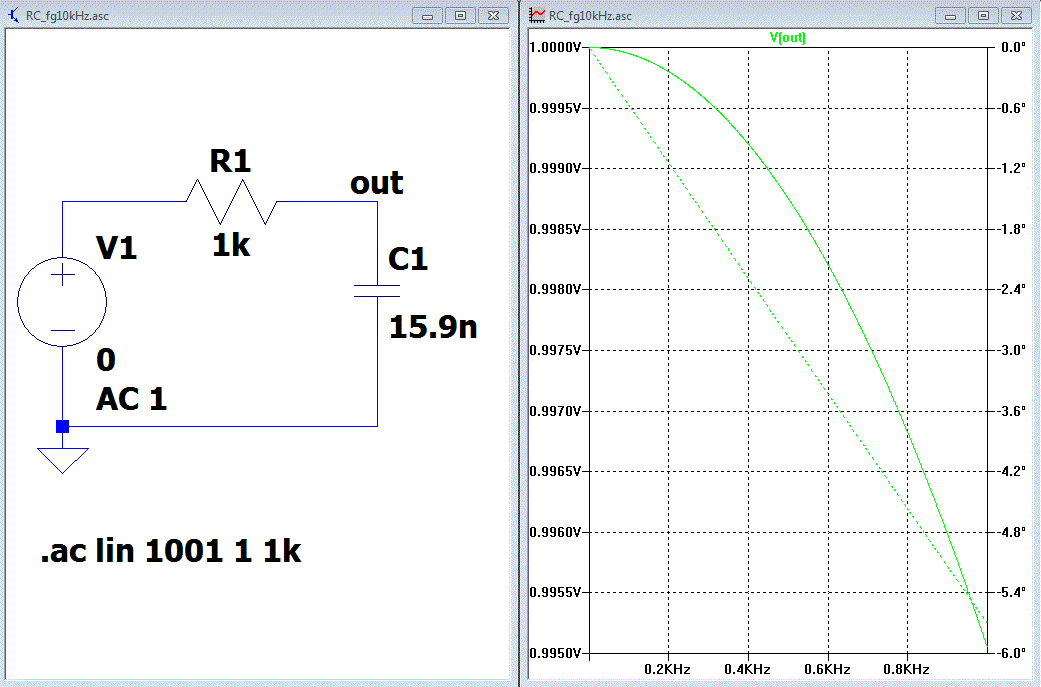Viewport: 1041px width, 687px height.
Task: Click the -6.0° phase axis label
Action: click(1011, 653)
